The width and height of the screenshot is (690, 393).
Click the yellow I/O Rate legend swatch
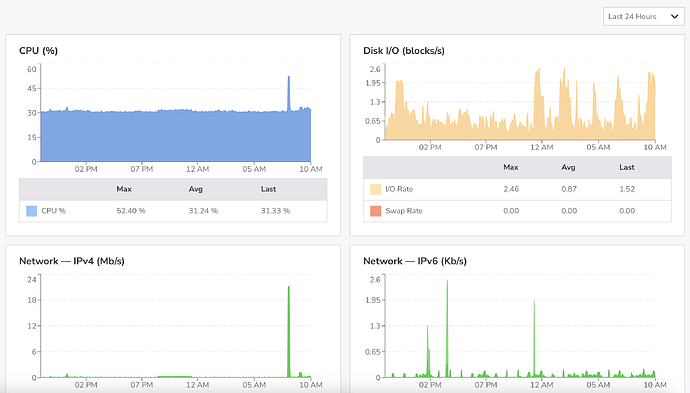pos(375,189)
